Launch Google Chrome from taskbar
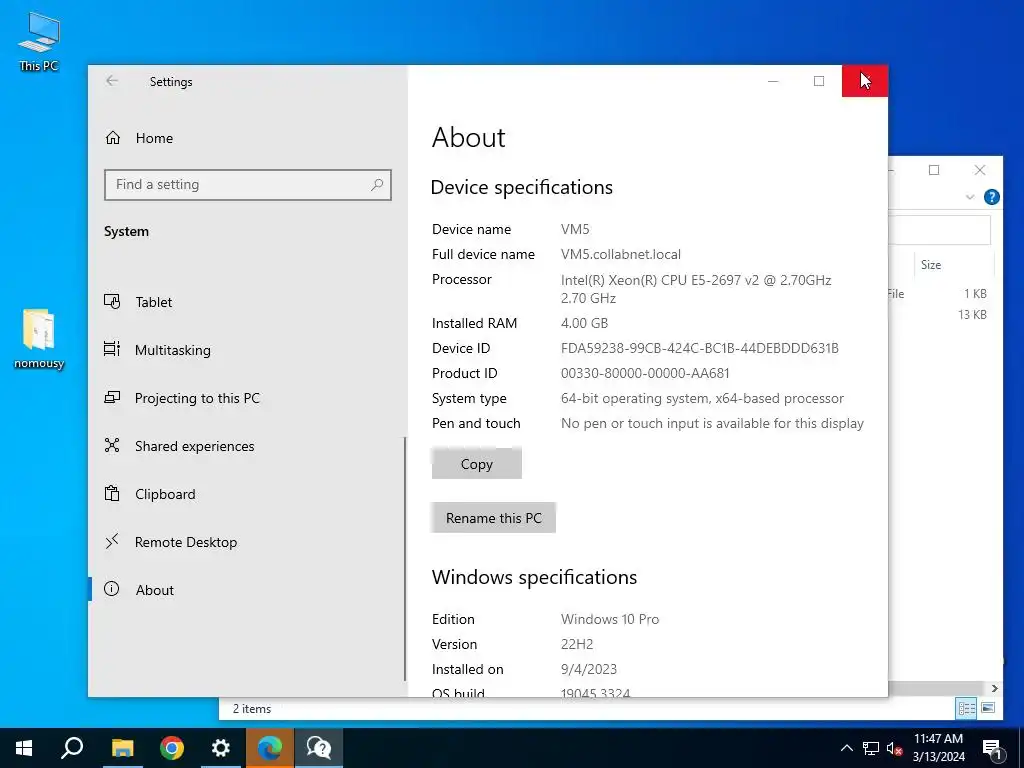 (x=172, y=748)
